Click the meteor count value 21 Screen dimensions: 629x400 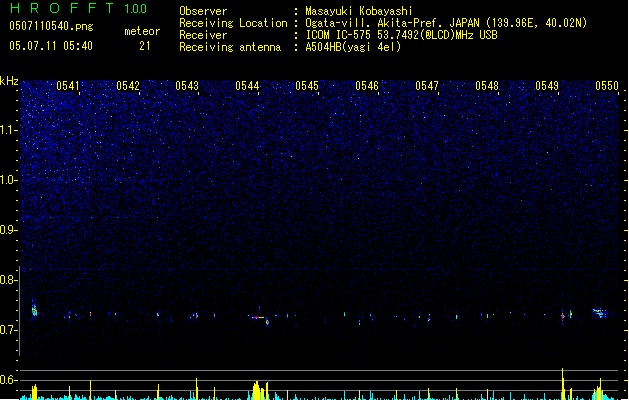pos(145,46)
